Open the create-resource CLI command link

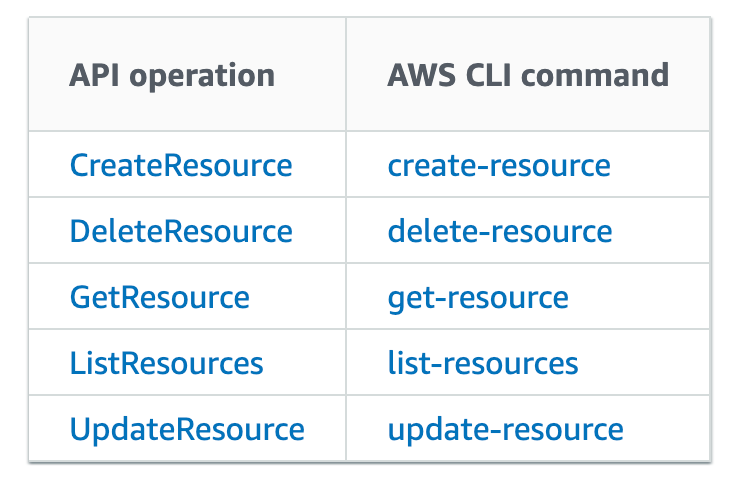click(x=499, y=165)
